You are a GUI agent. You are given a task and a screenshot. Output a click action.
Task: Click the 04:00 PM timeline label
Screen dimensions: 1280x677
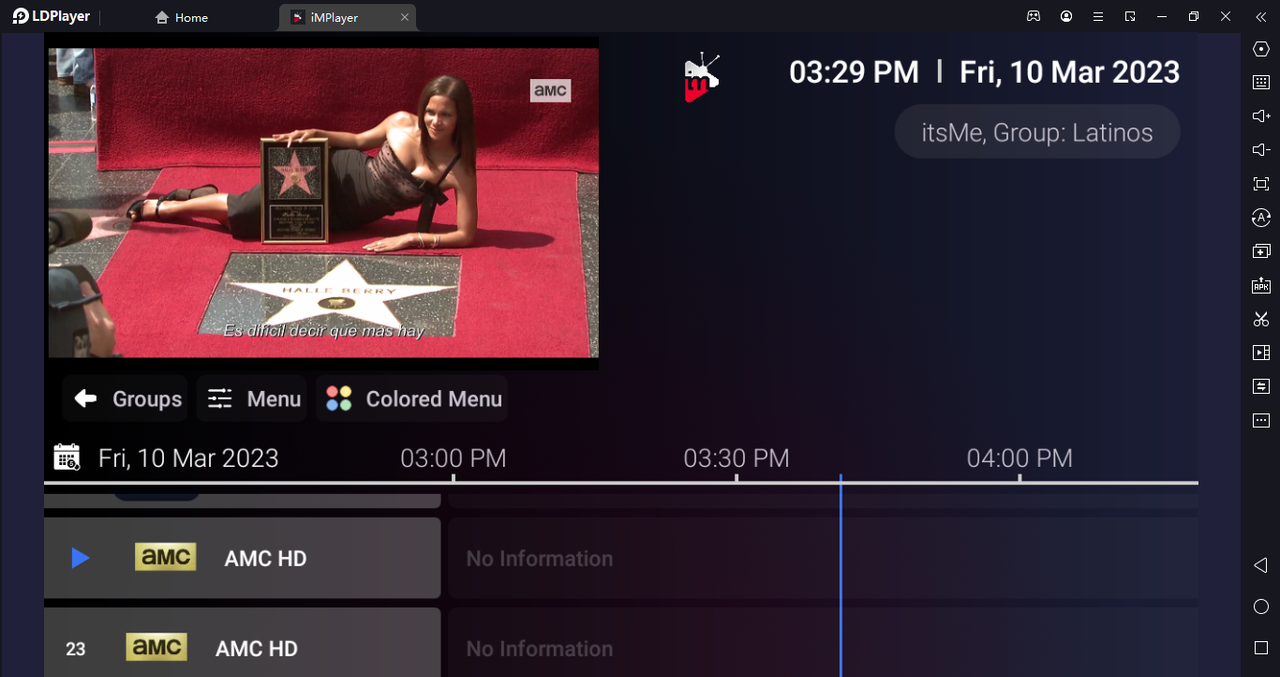point(1019,458)
